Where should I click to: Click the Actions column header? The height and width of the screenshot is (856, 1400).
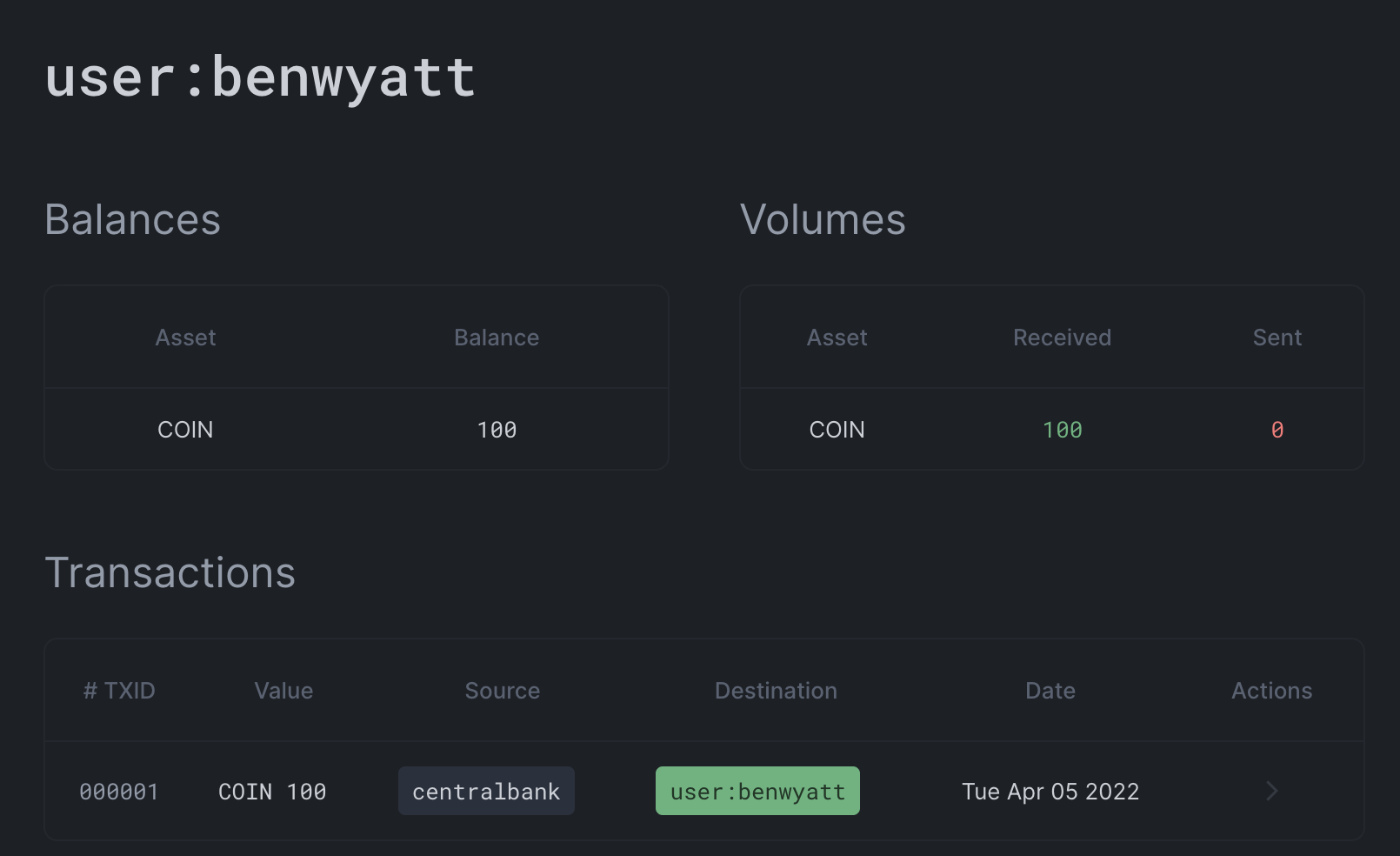coord(1271,691)
